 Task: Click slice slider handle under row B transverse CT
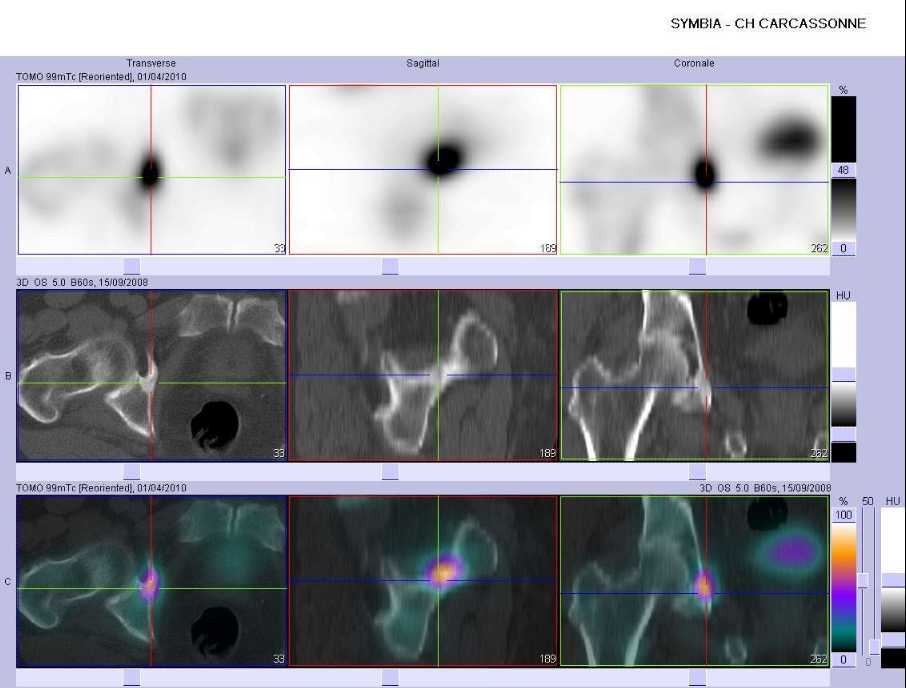point(132,472)
